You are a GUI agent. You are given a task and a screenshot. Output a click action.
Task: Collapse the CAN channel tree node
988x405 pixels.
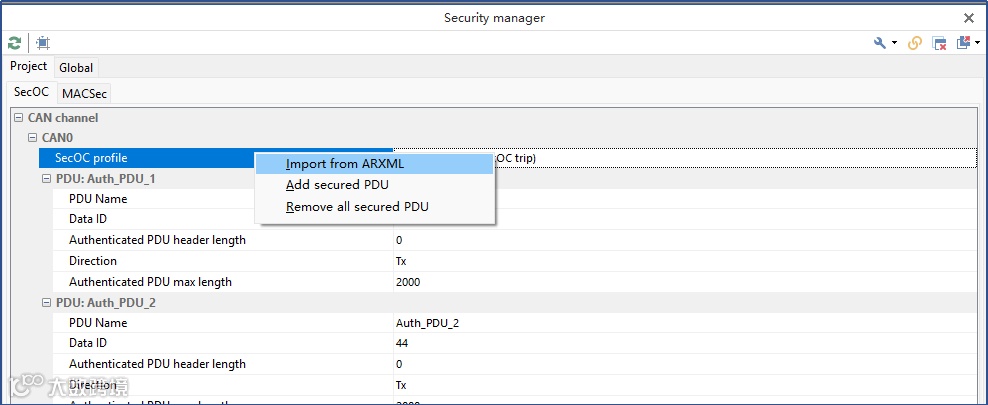click(x=18, y=118)
